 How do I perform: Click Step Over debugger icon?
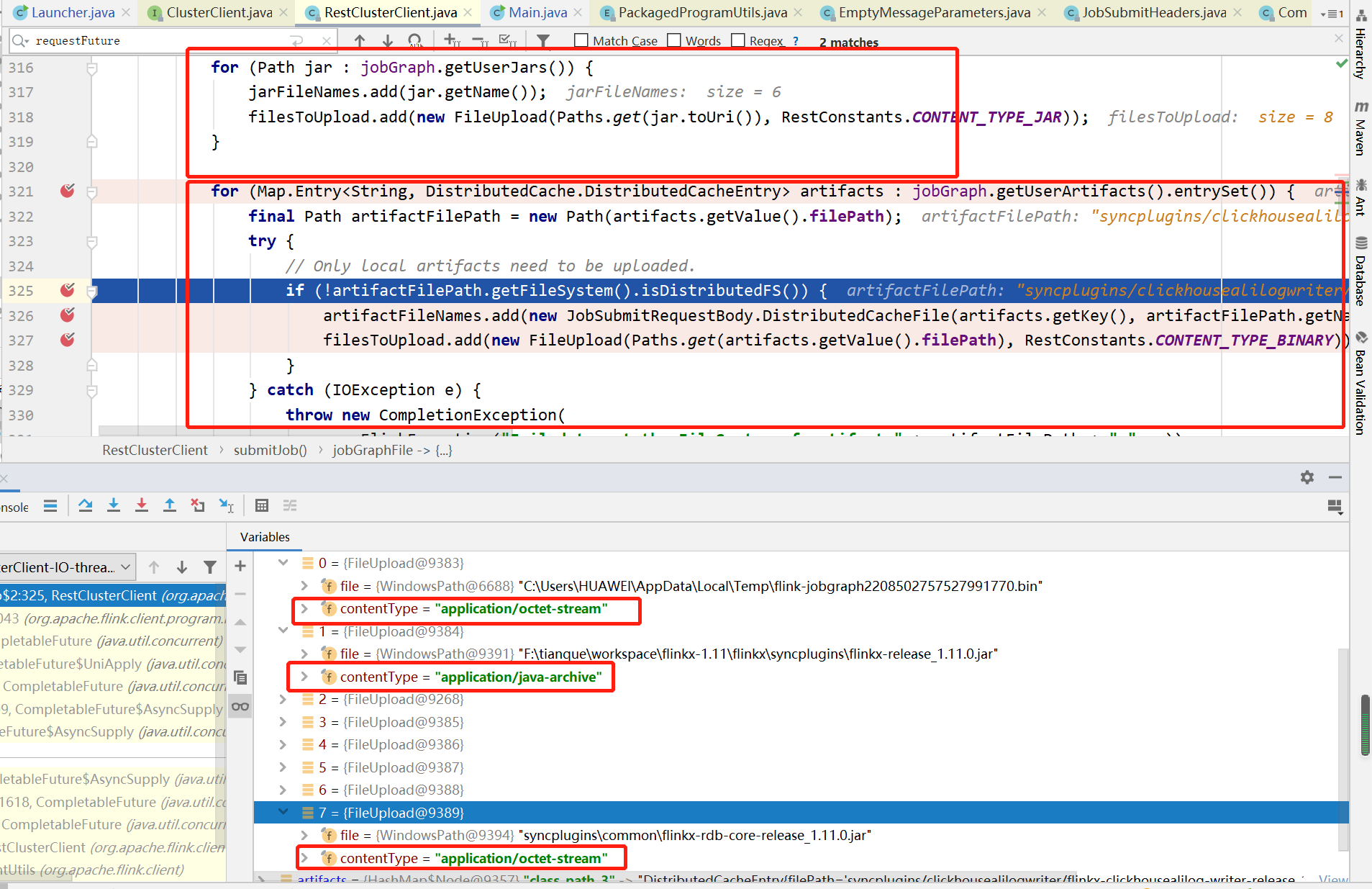coord(86,505)
